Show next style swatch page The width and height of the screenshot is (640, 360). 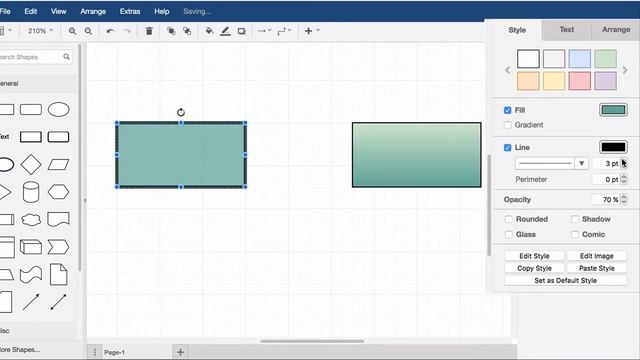pyautogui.click(x=625, y=70)
